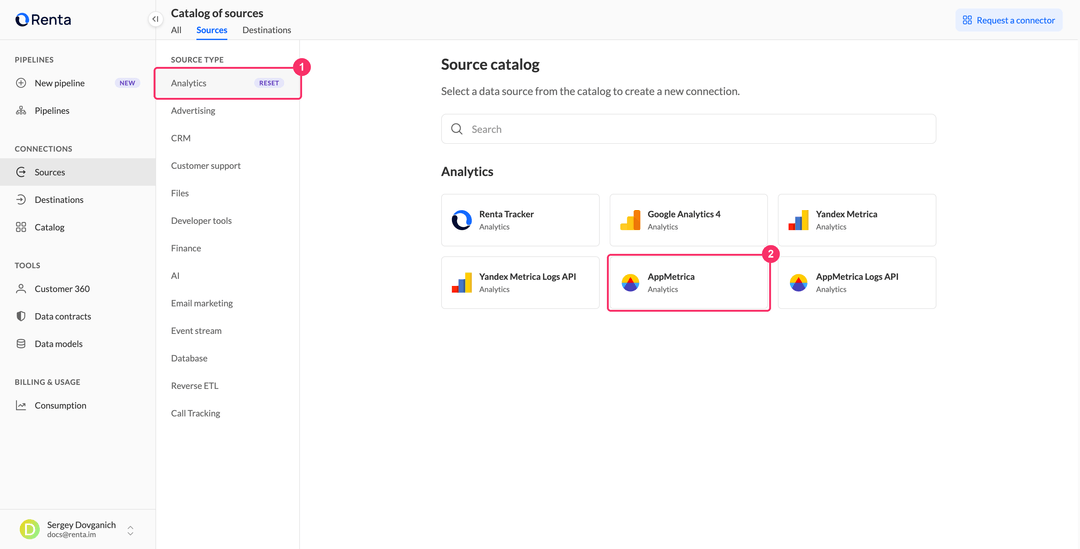Click the Catalog of sources title
This screenshot has width=1080, height=549.
217,13
